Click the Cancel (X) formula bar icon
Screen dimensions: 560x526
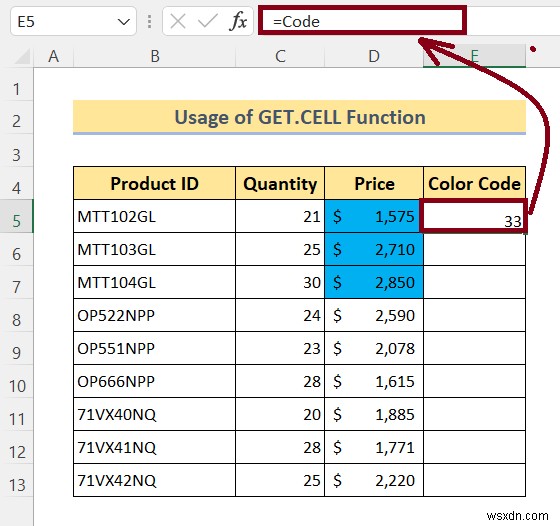click(178, 21)
